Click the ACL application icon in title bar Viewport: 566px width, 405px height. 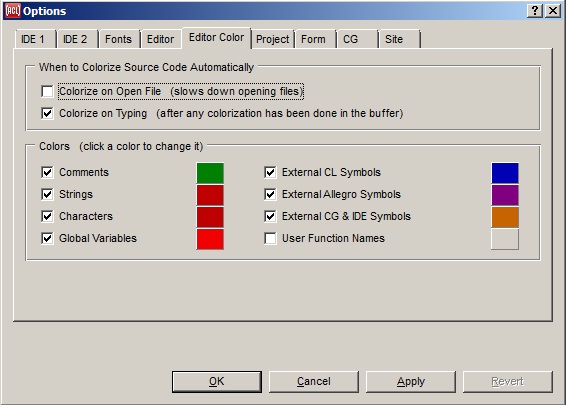pos(12,11)
